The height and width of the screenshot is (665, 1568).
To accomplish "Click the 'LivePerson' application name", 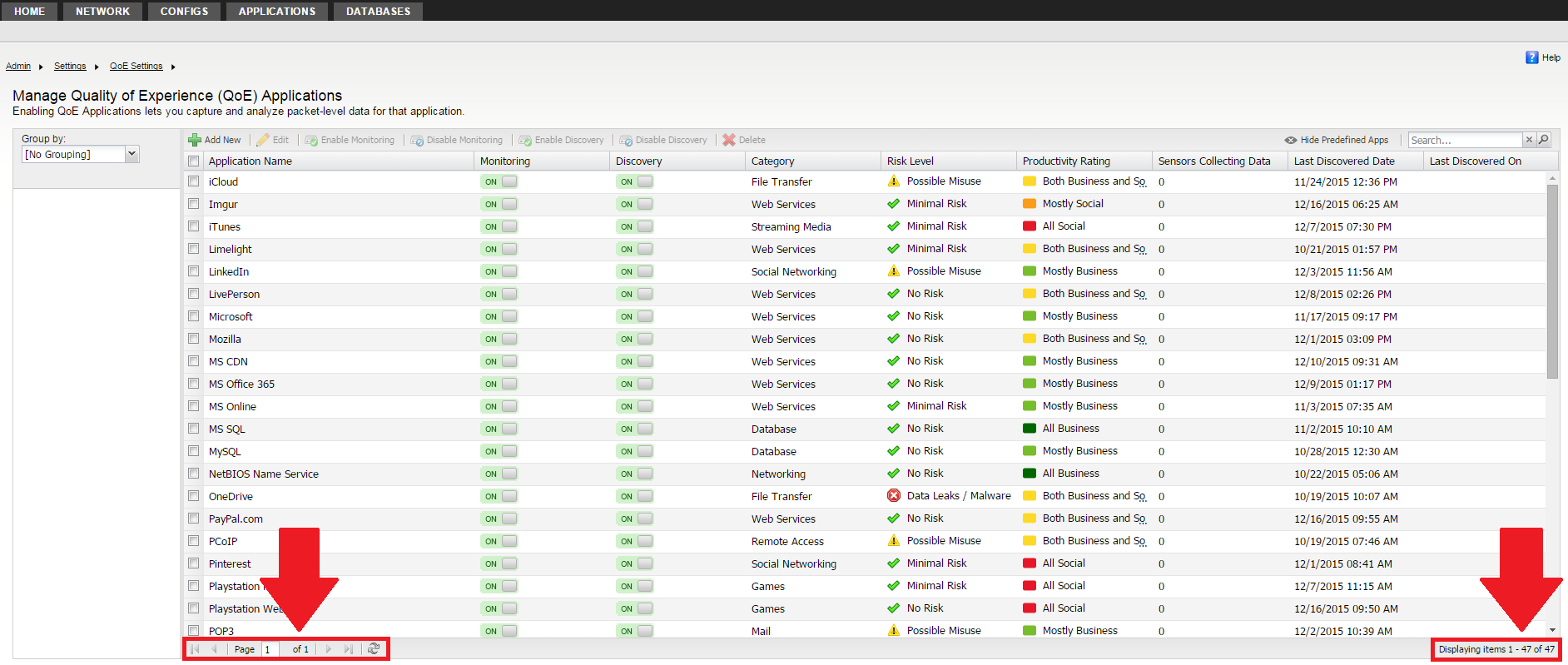I will pos(234,294).
